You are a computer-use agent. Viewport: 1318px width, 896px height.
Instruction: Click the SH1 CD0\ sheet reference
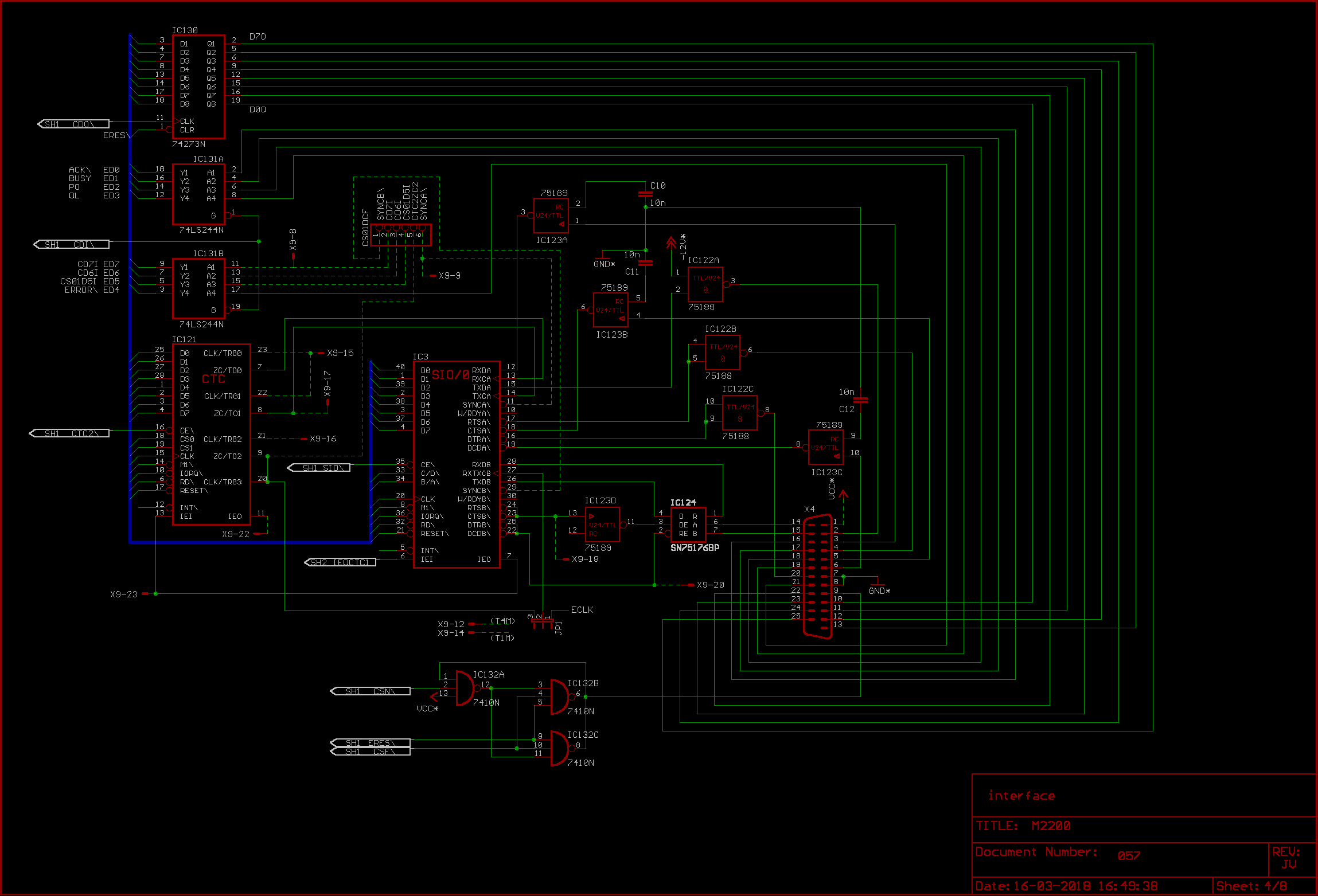pyautogui.click(x=73, y=124)
